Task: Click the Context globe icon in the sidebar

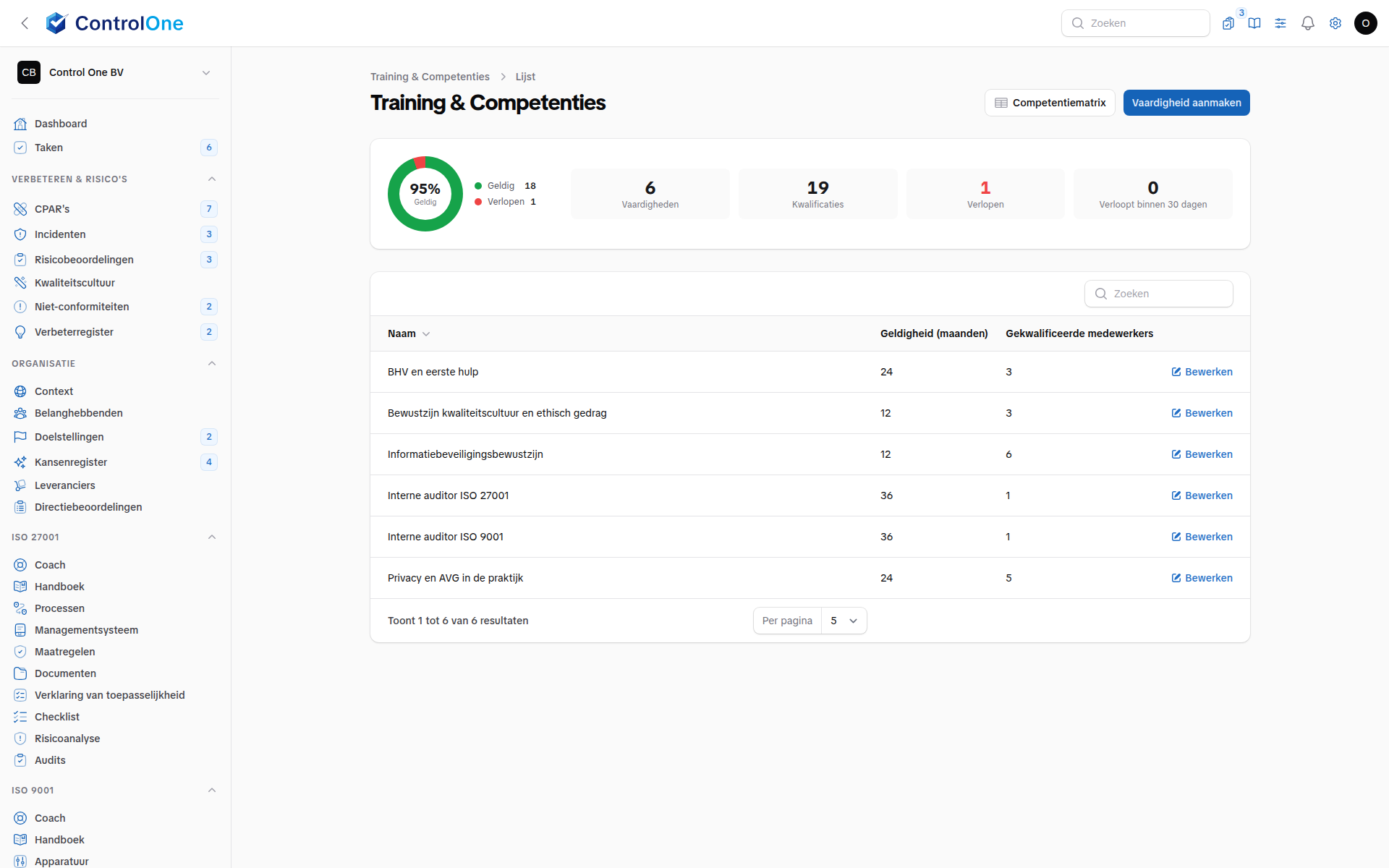Action: [x=20, y=391]
